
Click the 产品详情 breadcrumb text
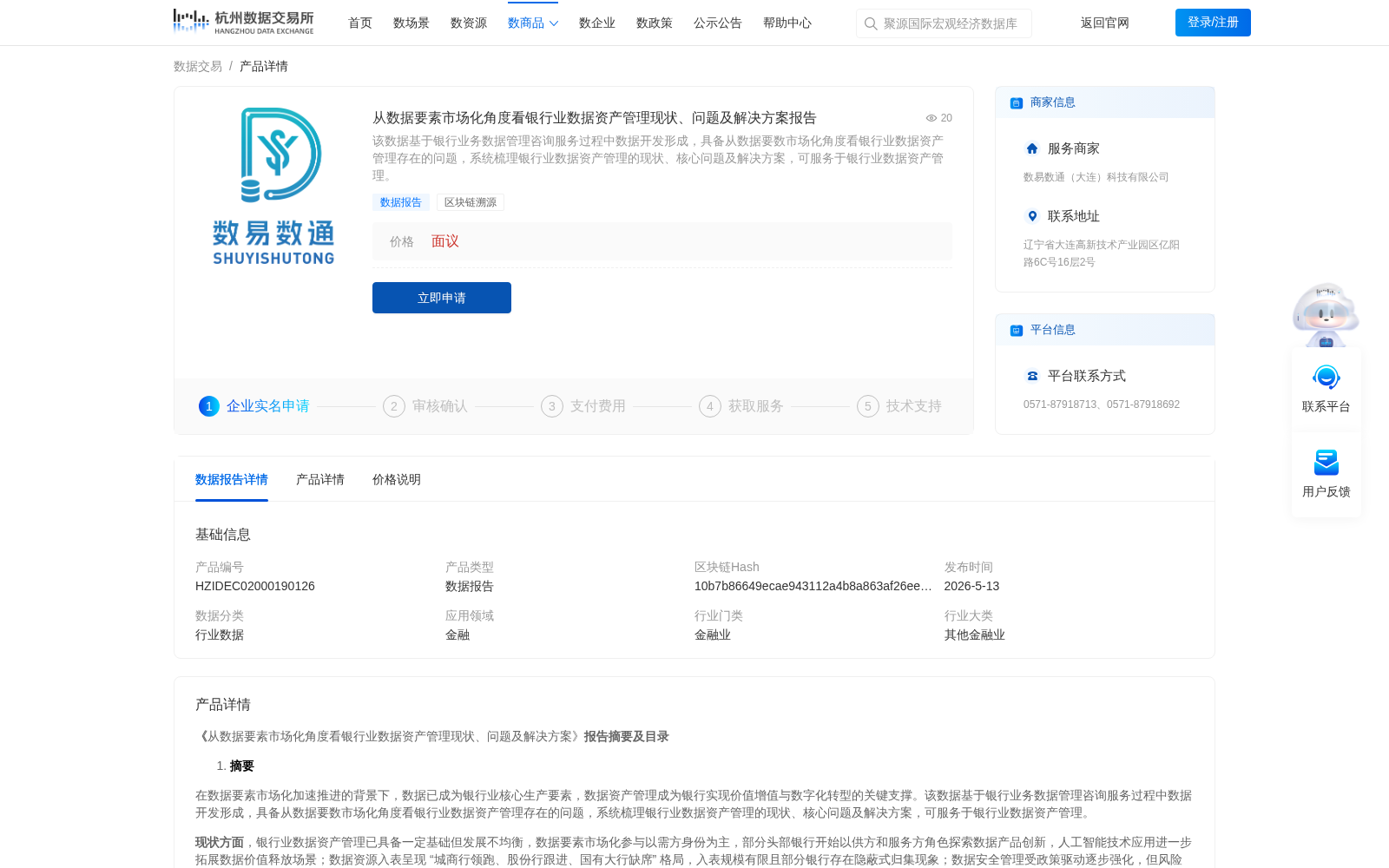click(264, 66)
